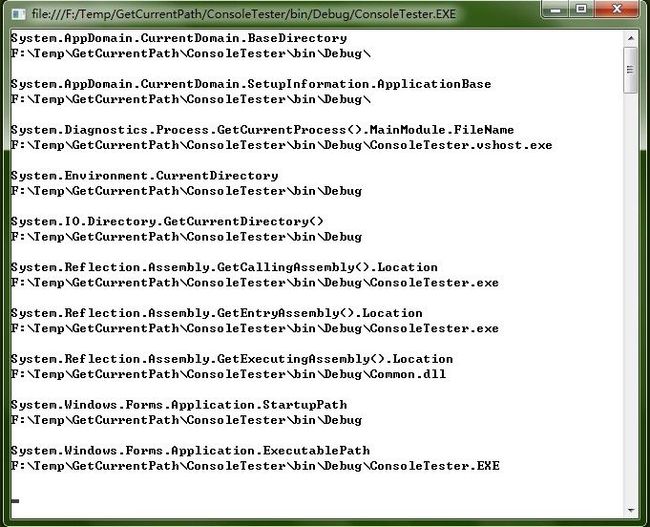Click the window title bar path text
This screenshot has width=650, height=527.
244,14
